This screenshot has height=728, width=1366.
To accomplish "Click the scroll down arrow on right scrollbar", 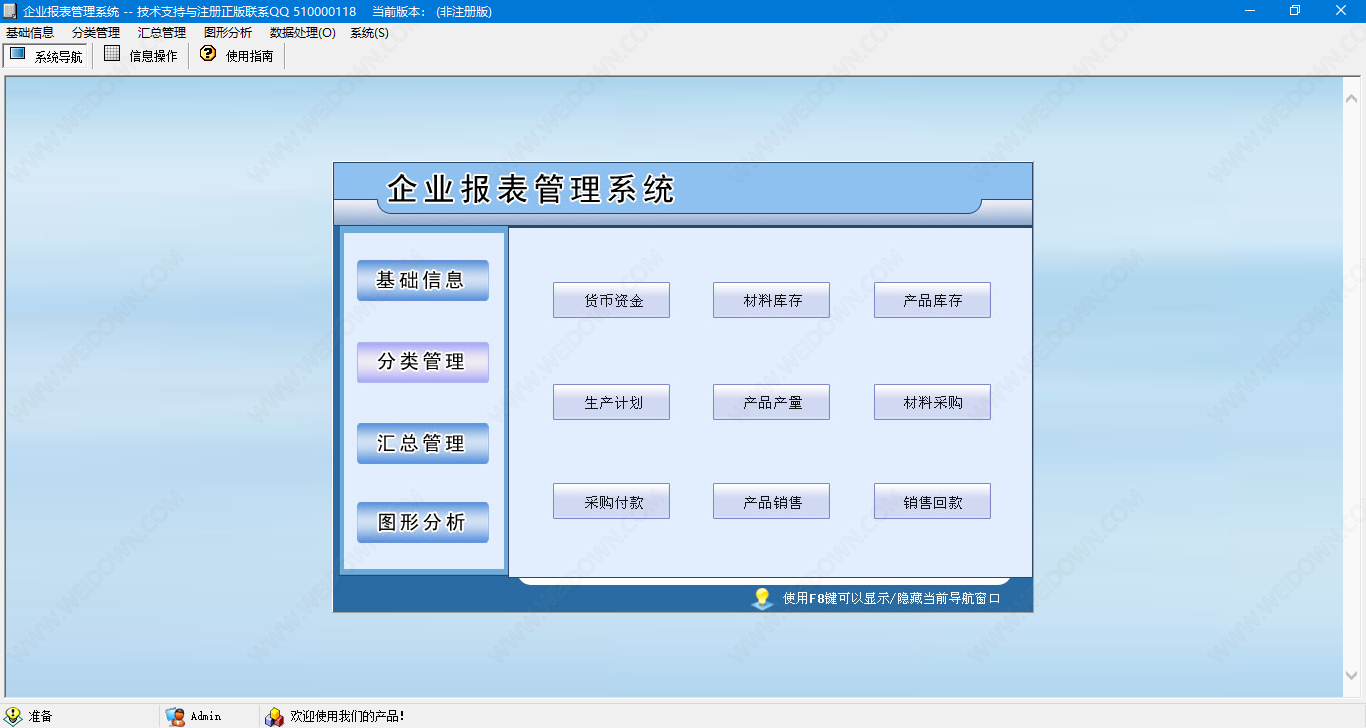I will (1352, 676).
